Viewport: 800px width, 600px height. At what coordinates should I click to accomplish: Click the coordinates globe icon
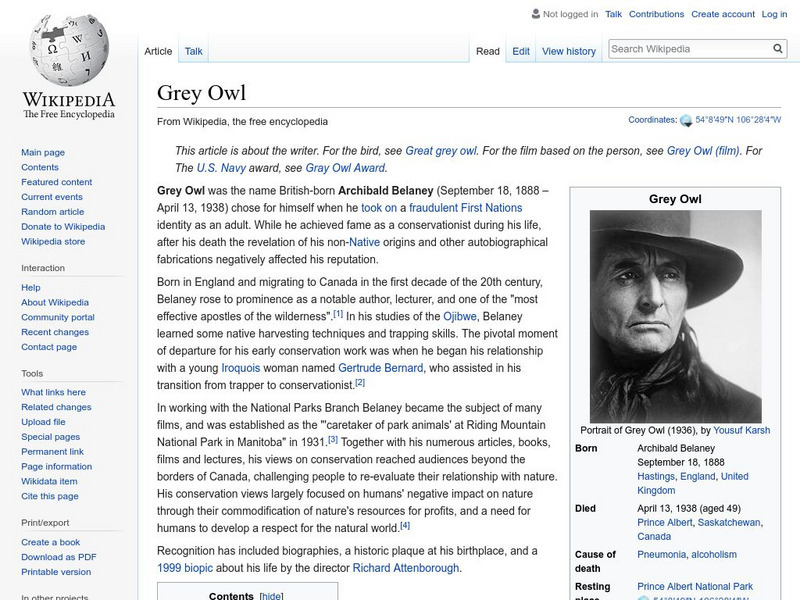(x=686, y=120)
